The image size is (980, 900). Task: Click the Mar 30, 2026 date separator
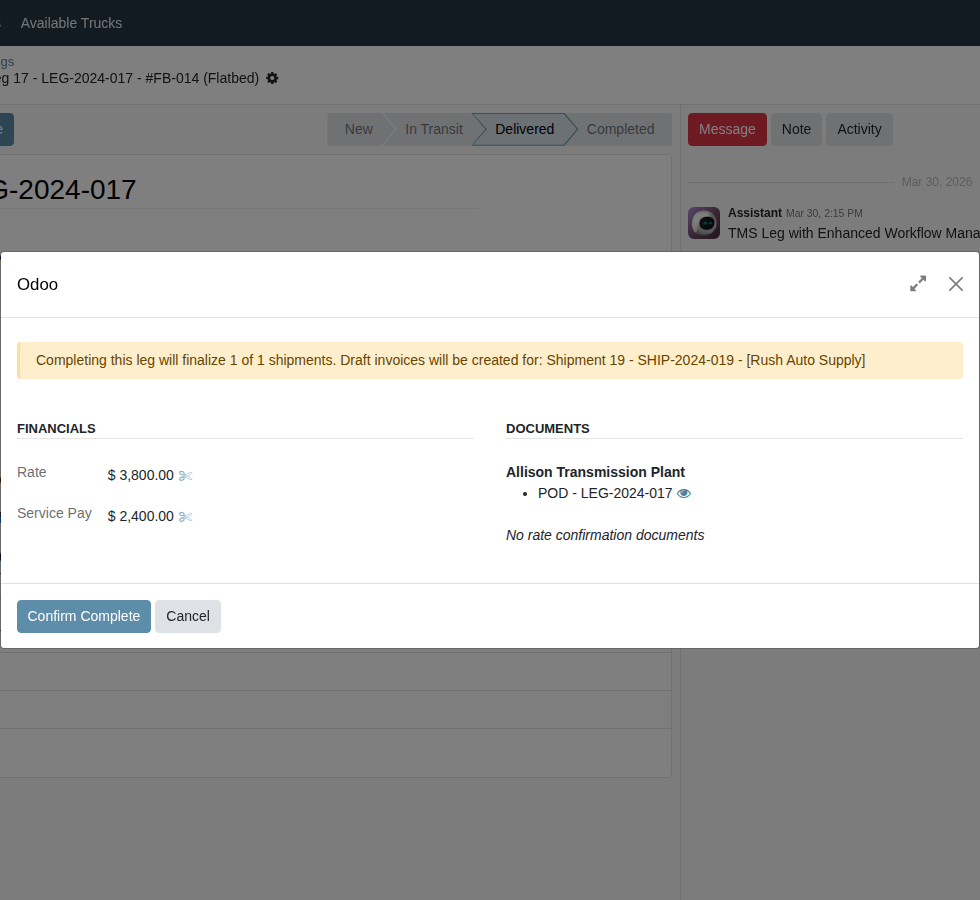coord(936,182)
